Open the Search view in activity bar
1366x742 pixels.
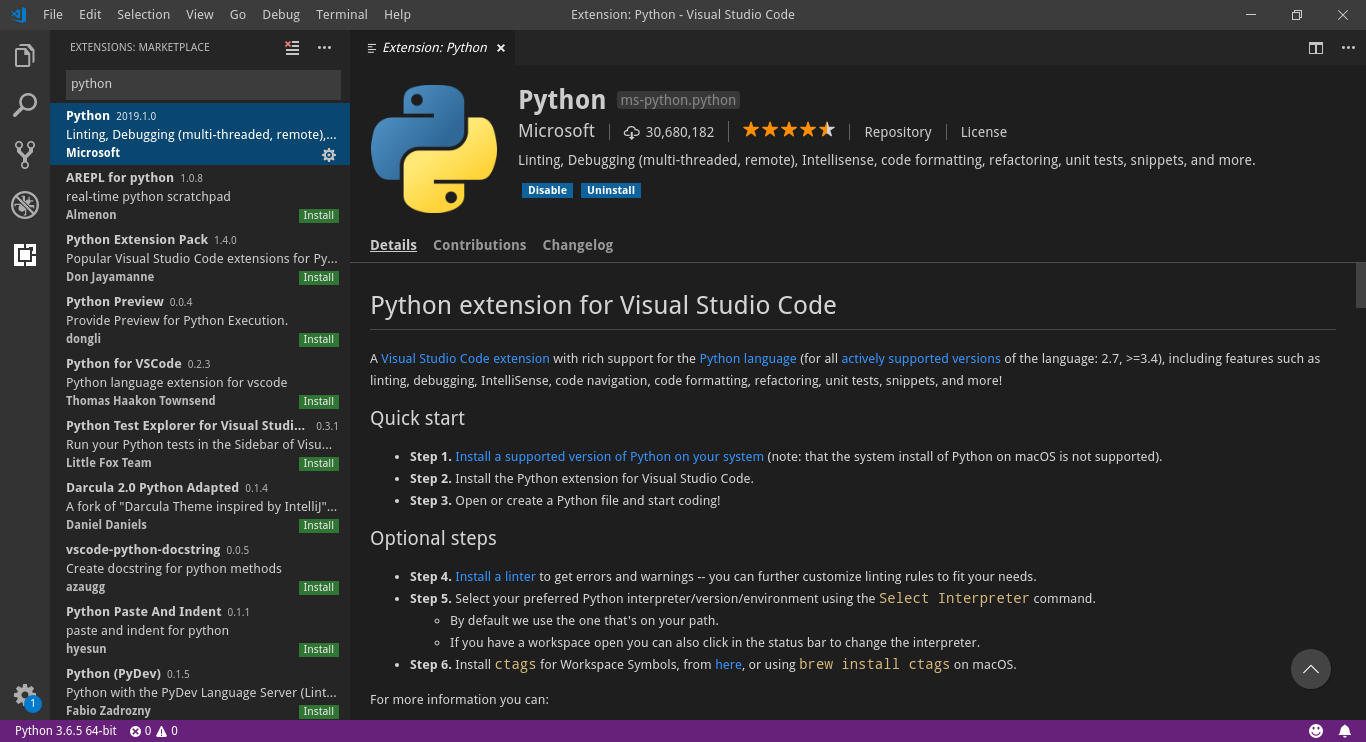pyautogui.click(x=25, y=105)
